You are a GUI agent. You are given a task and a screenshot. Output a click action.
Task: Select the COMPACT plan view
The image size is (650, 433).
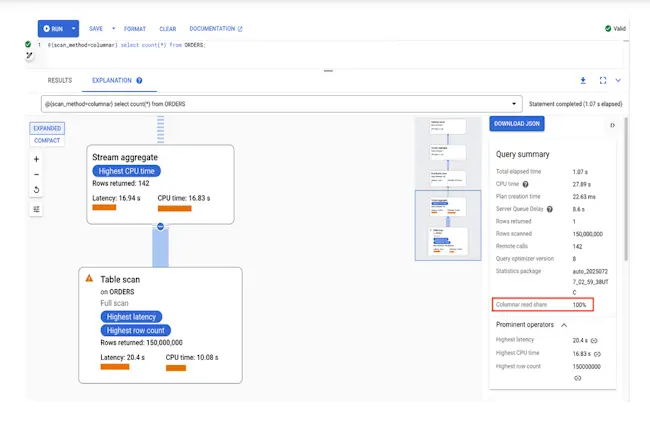47,140
